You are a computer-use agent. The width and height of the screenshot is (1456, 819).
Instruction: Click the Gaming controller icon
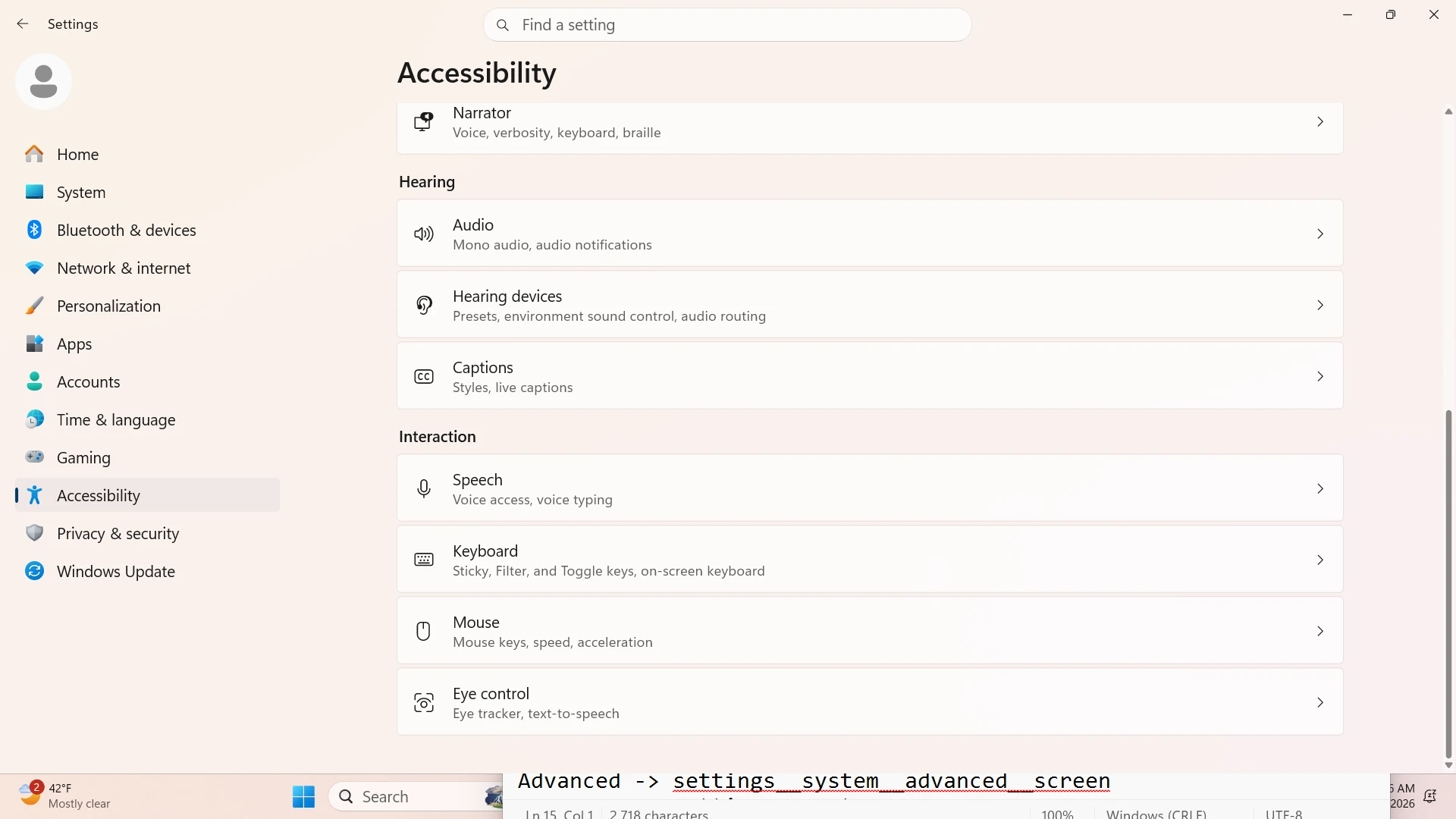point(34,457)
